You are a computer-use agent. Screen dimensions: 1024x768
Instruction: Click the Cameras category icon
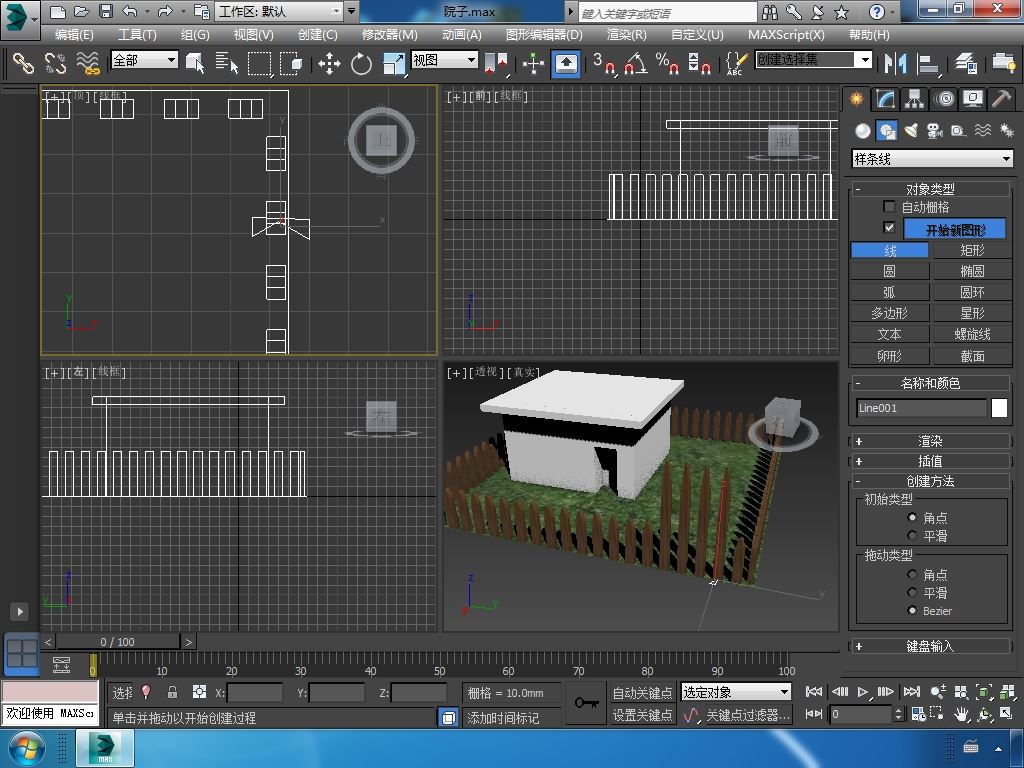[935, 131]
